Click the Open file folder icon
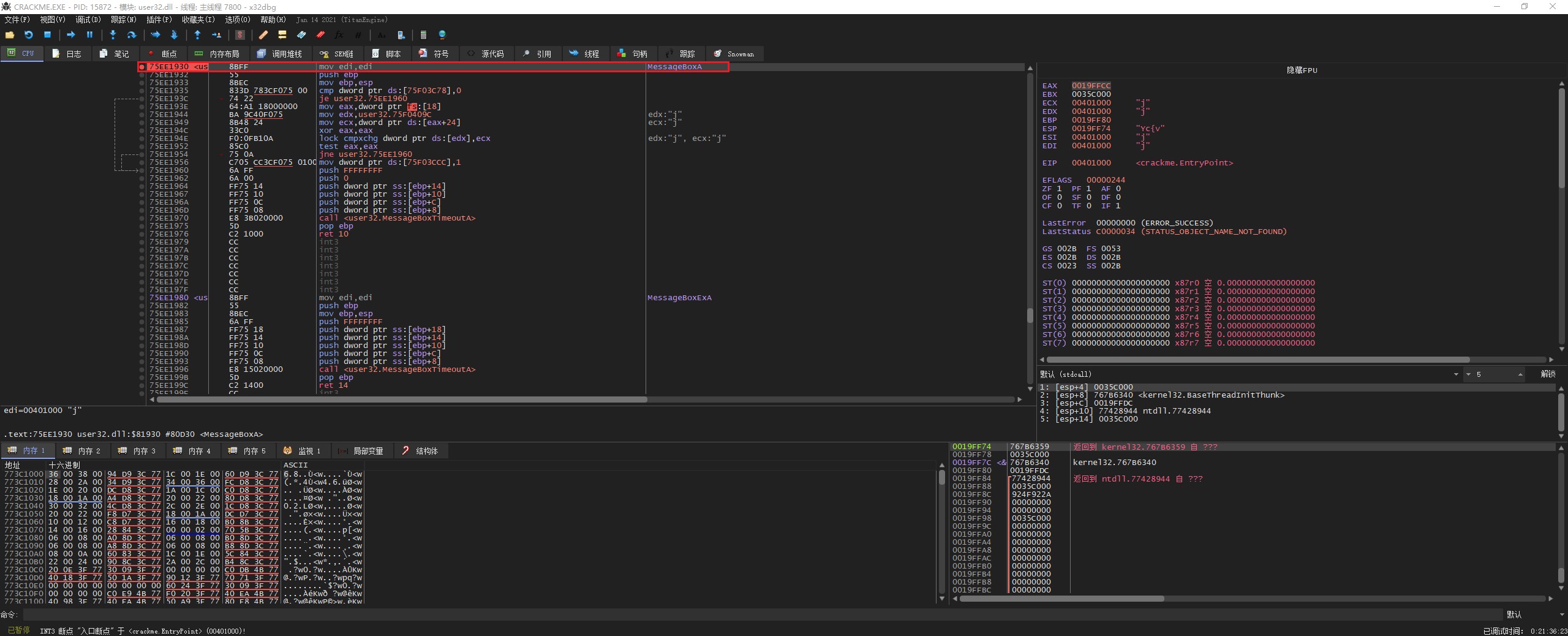Image resolution: width=1568 pixels, height=636 pixels. 10,35
